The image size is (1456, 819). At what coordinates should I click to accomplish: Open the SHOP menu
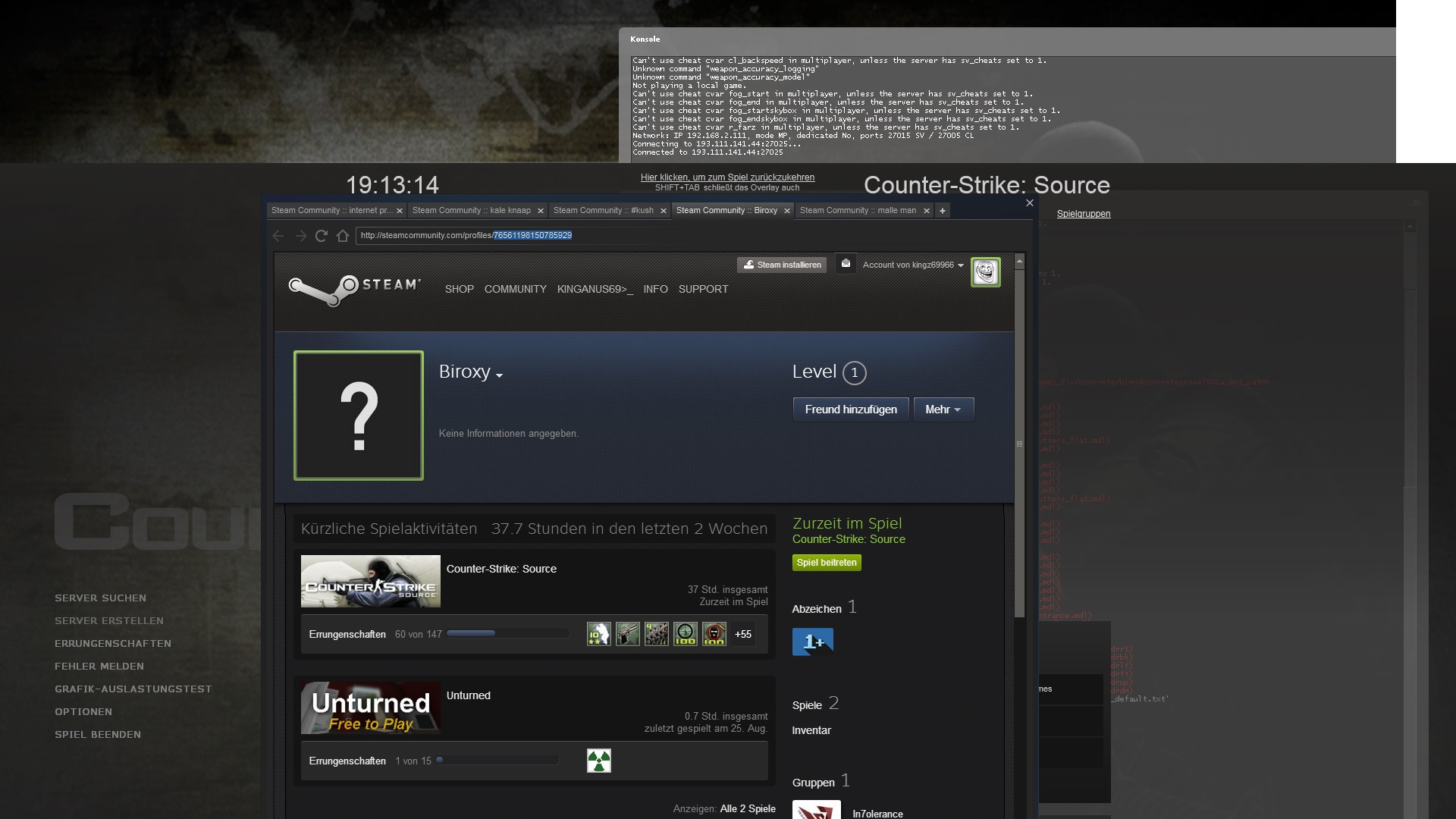[460, 290]
